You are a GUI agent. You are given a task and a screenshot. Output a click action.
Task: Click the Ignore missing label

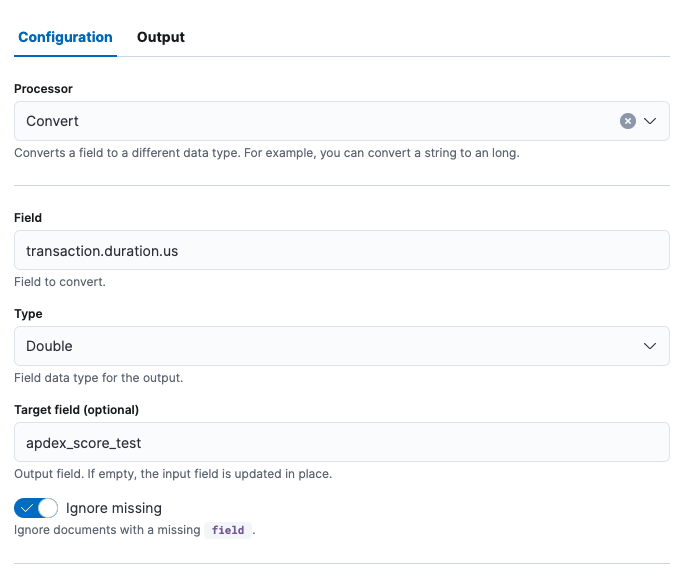(x=114, y=508)
